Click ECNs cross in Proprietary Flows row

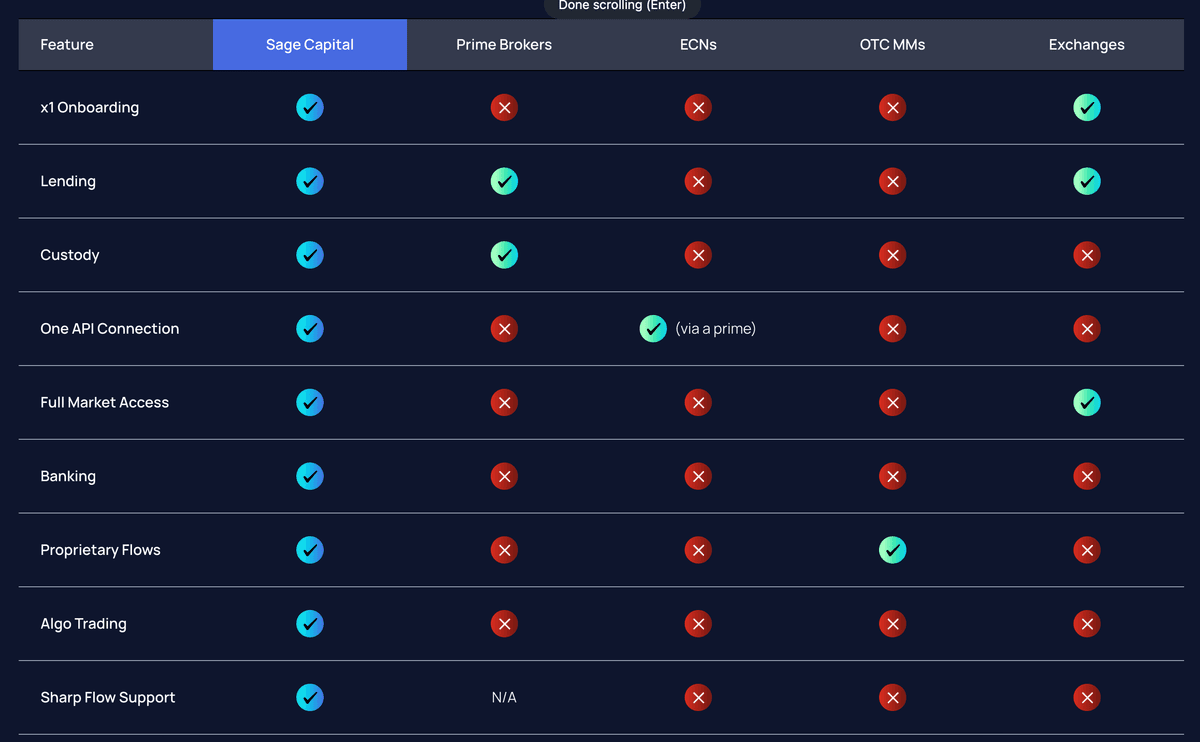pyautogui.click(x=698, y=550)
